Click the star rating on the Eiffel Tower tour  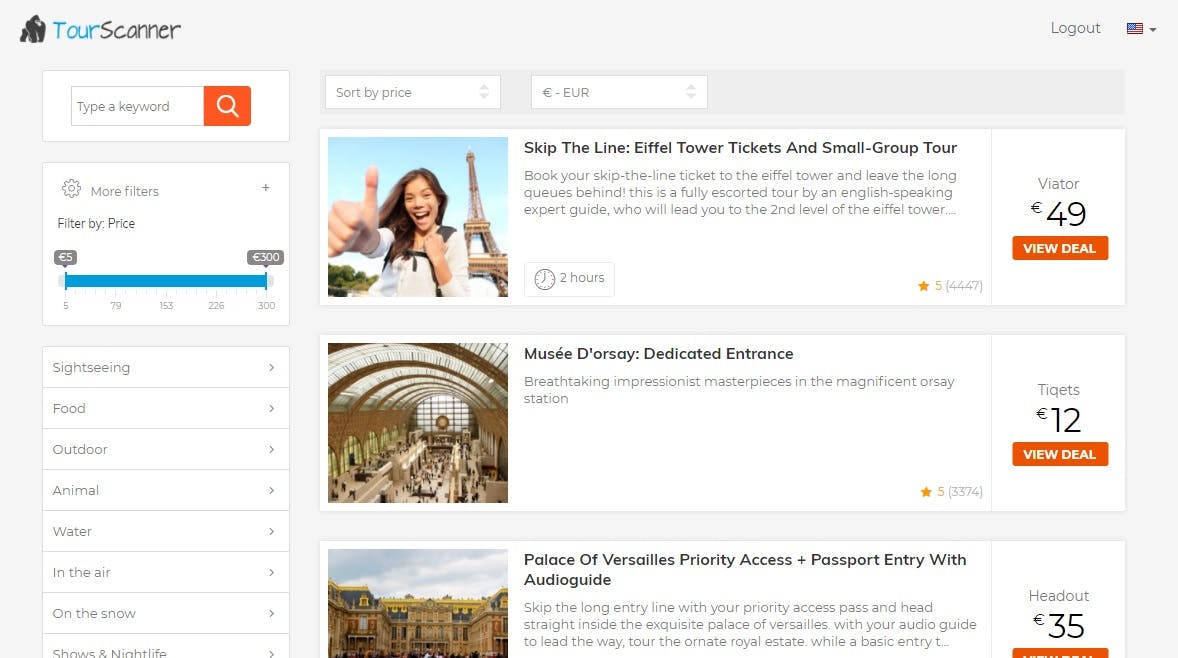(x=950, y=285)
